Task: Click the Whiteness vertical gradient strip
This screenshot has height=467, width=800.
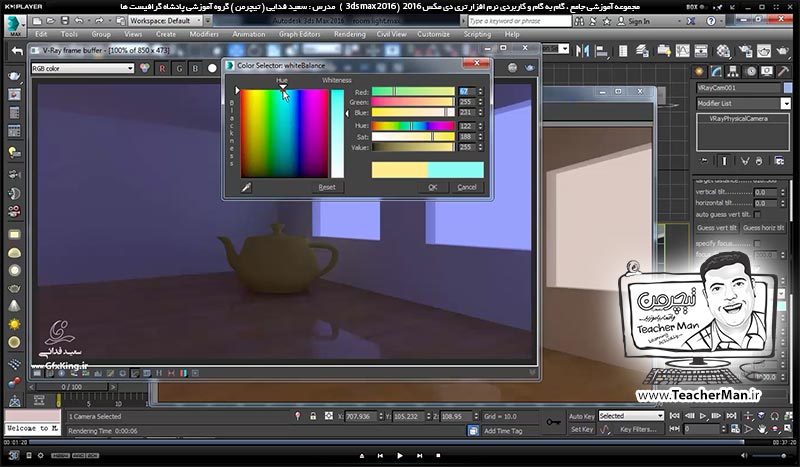Action: pyautogui.click(x=337, y=134)
